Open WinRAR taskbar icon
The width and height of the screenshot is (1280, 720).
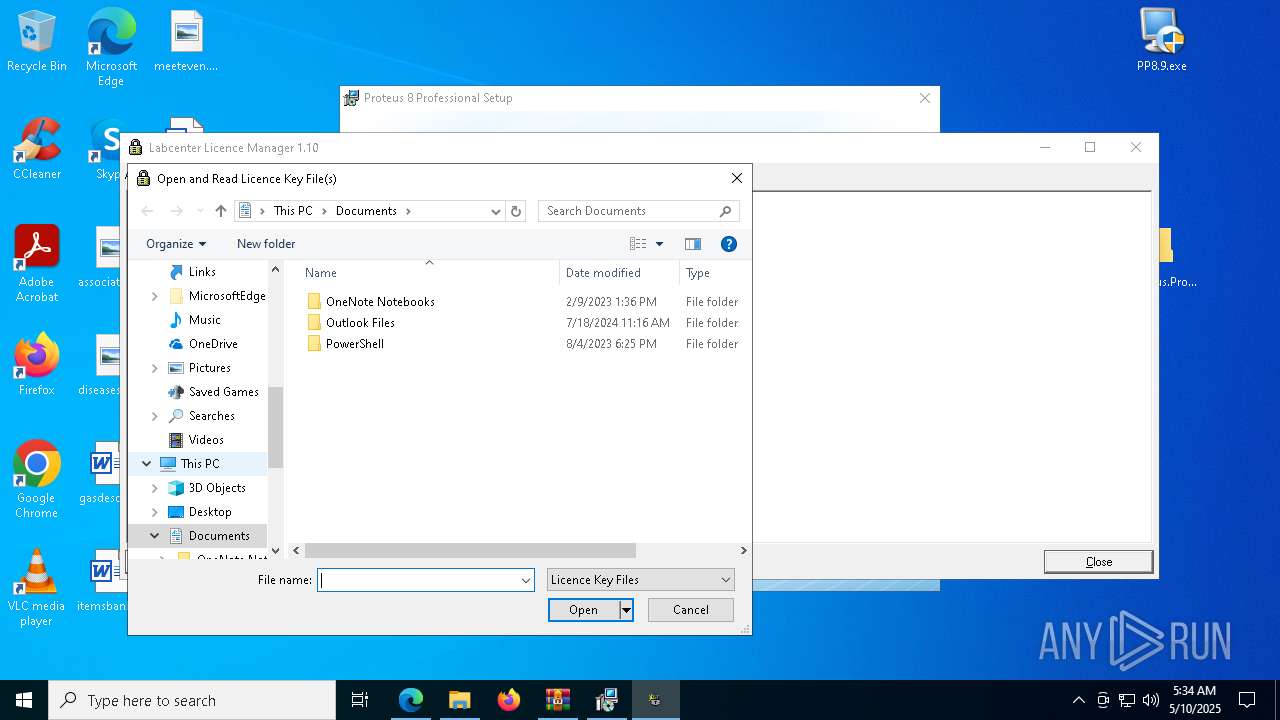[557, 700]
